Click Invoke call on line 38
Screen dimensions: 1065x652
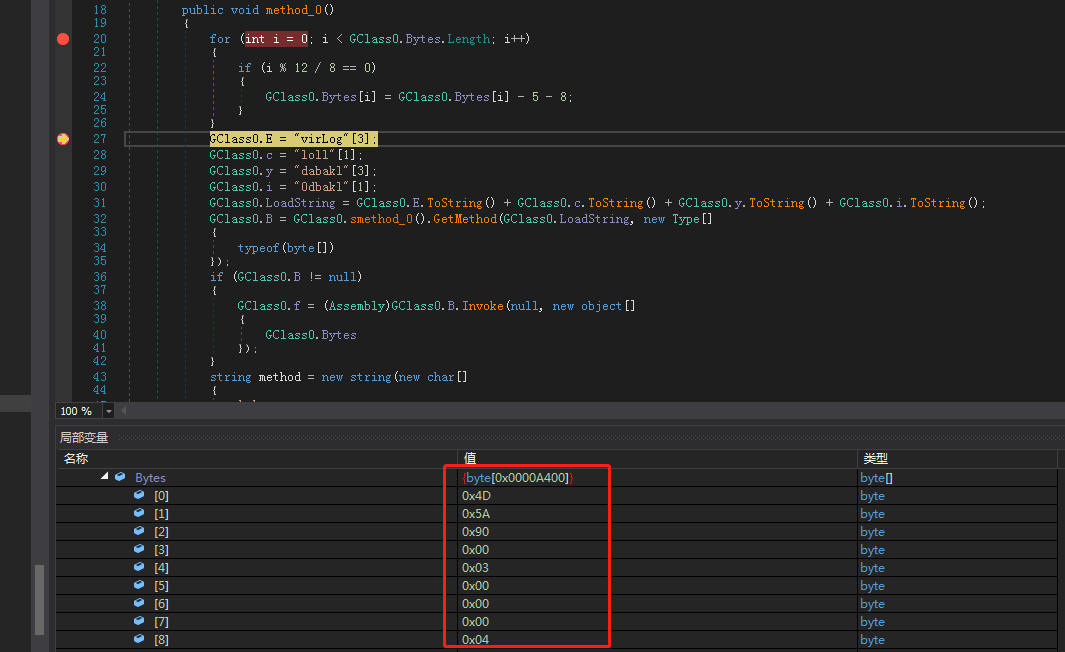pos(482,306)
